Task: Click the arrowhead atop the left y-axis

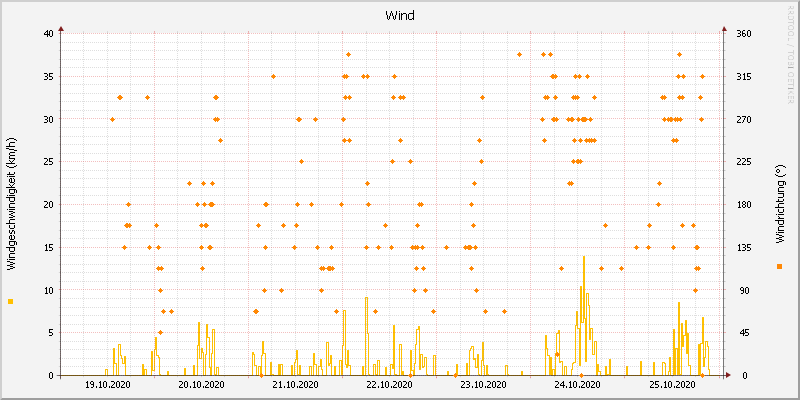Action: pyautogui.click(x=61, y=30)
